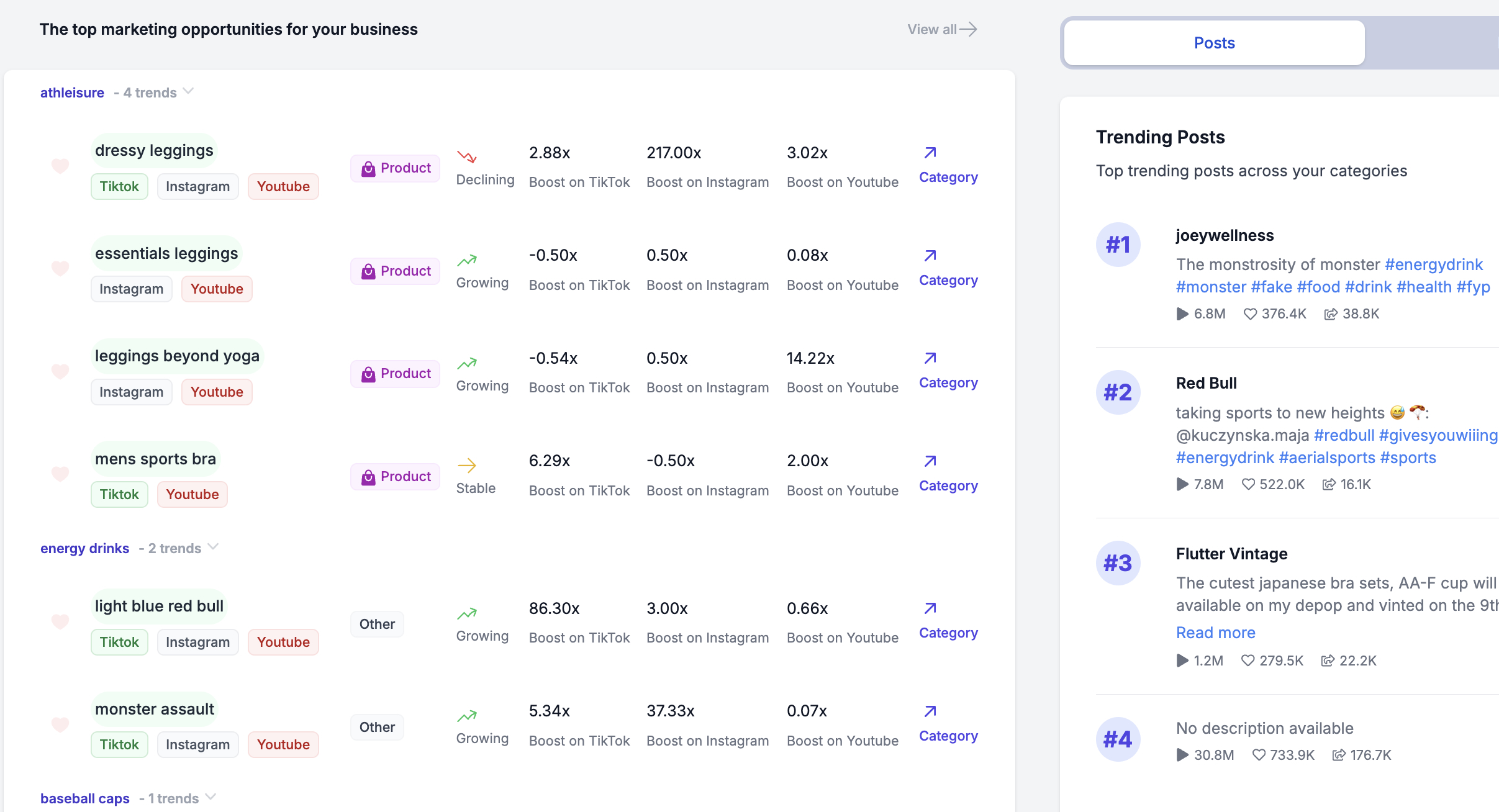Open the dressy leggings trend
This screenshot has height=812, width=1499.
click(154, 150)
